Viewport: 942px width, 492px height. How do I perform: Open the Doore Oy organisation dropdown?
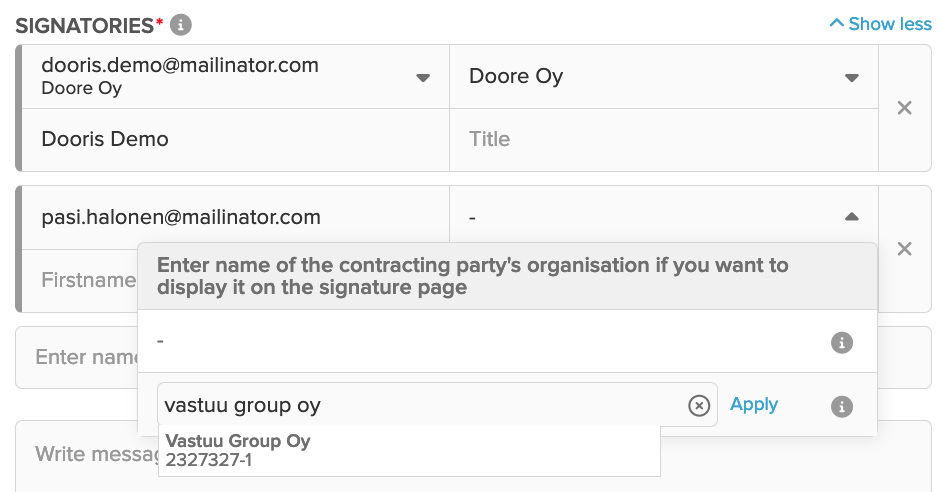pyautogui.click(x=664, y=77)
